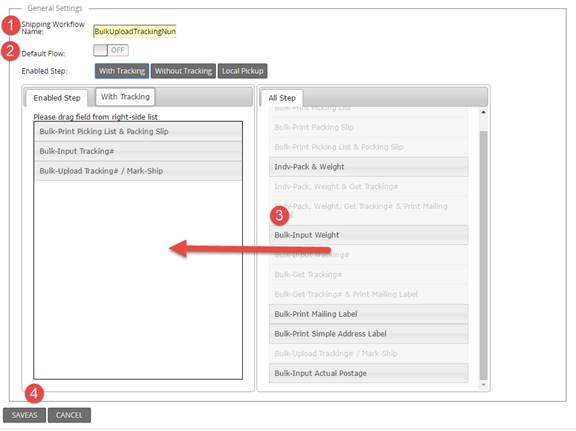The width and height of the screenshot is (576, 431).
Task: Click the Bulk-Input Actual Postage step
Action: click(369, 373)
